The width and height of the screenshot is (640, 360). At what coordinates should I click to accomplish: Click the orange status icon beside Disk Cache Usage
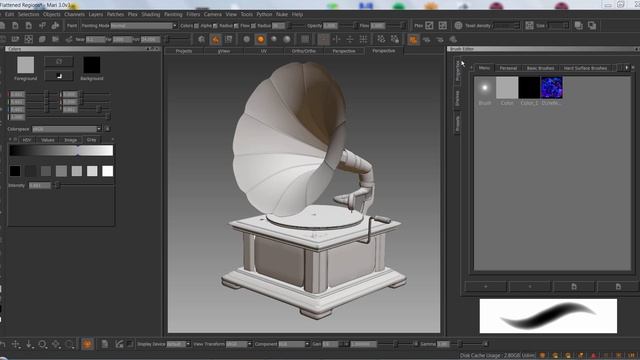(542, 356)
